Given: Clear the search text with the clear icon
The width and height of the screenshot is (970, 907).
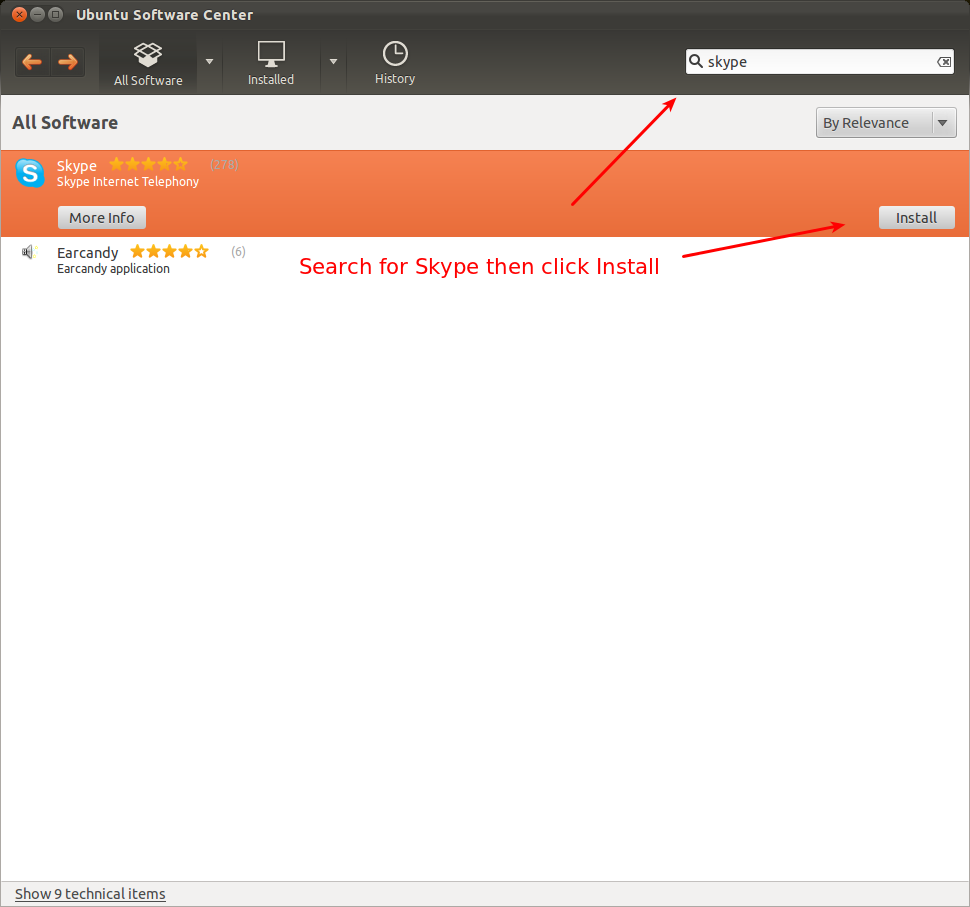Looking at the screenshot, I should coord(944,62).
